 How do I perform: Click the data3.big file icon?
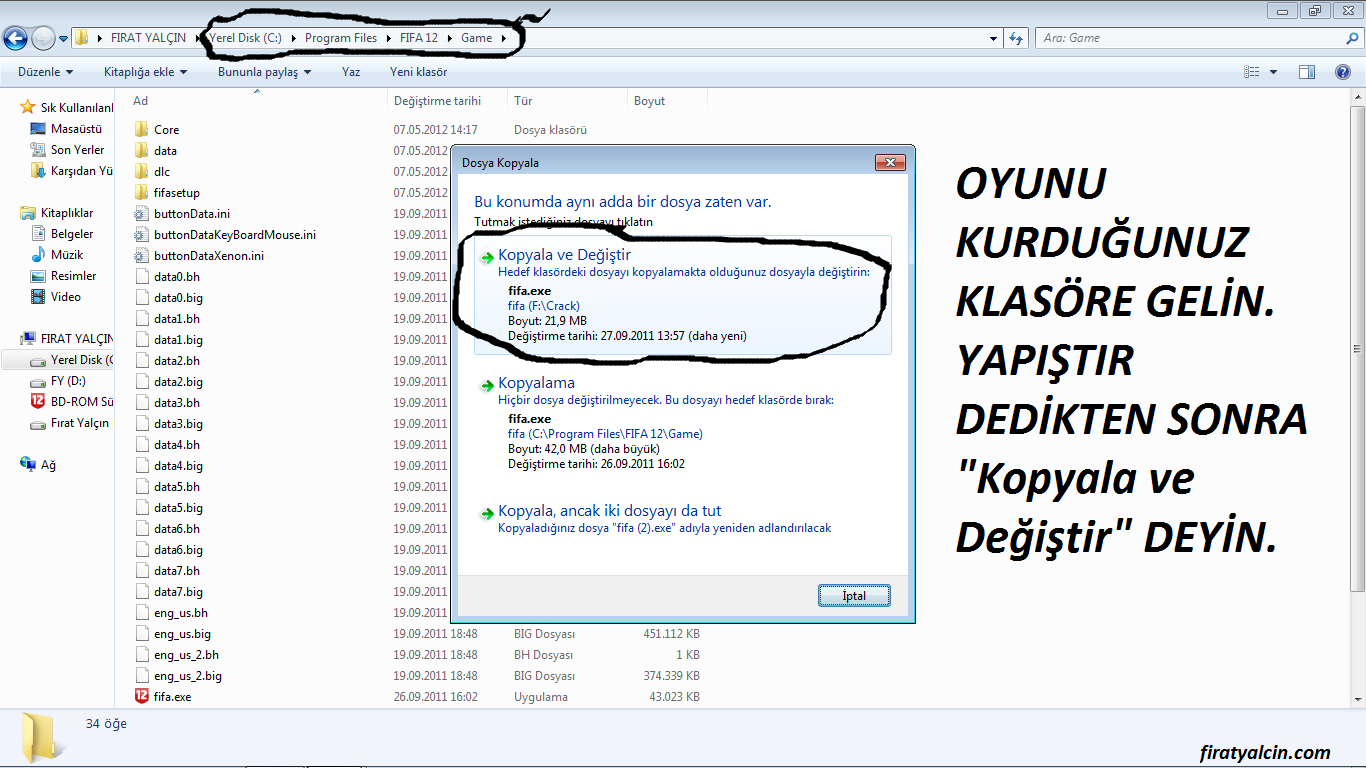click(141, 423)
